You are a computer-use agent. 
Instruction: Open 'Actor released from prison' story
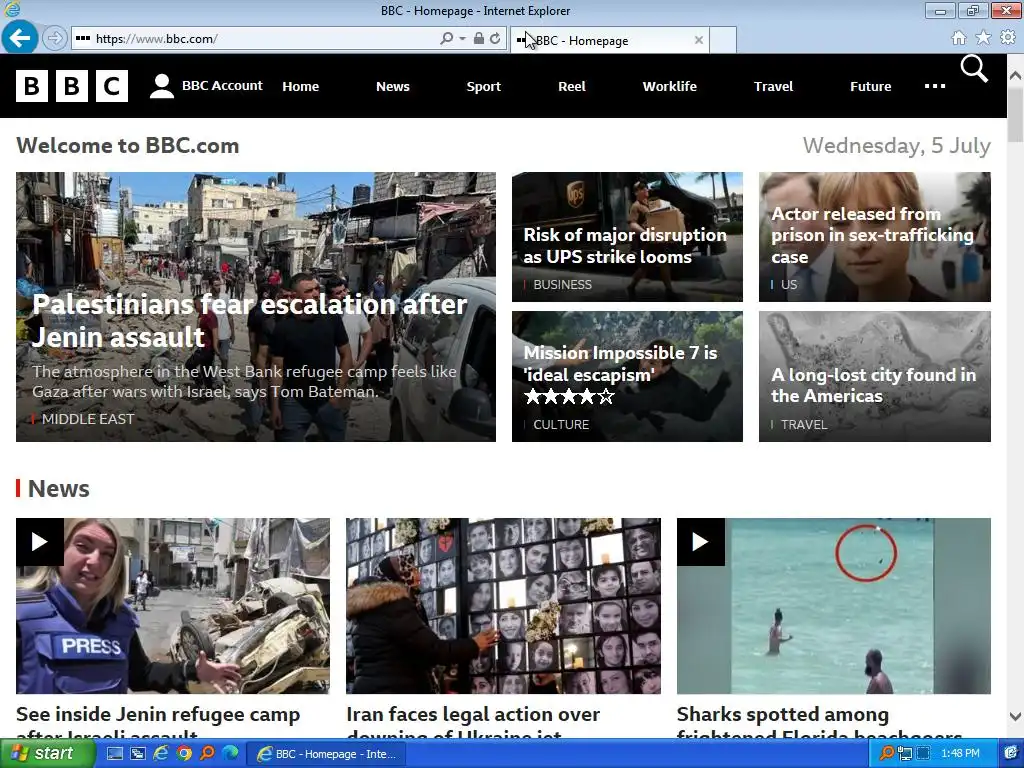(872, 235)
